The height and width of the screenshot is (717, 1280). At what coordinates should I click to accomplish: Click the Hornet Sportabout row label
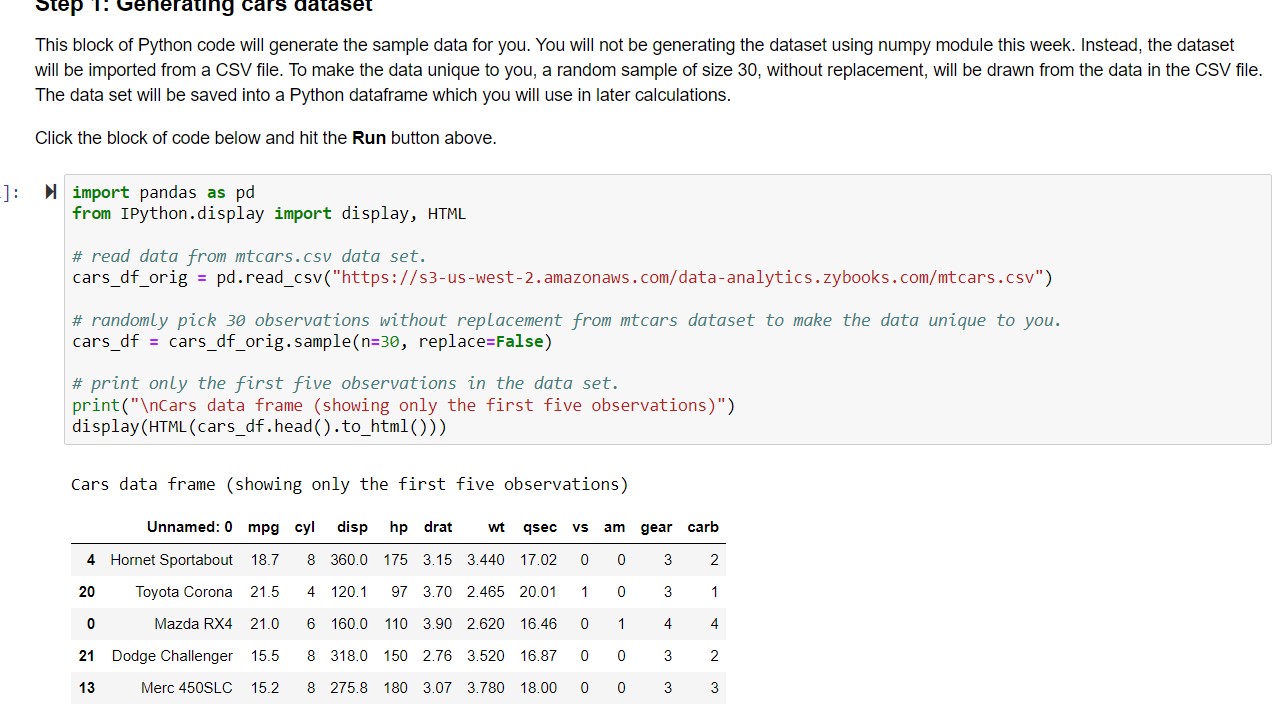tap(171, 559)
